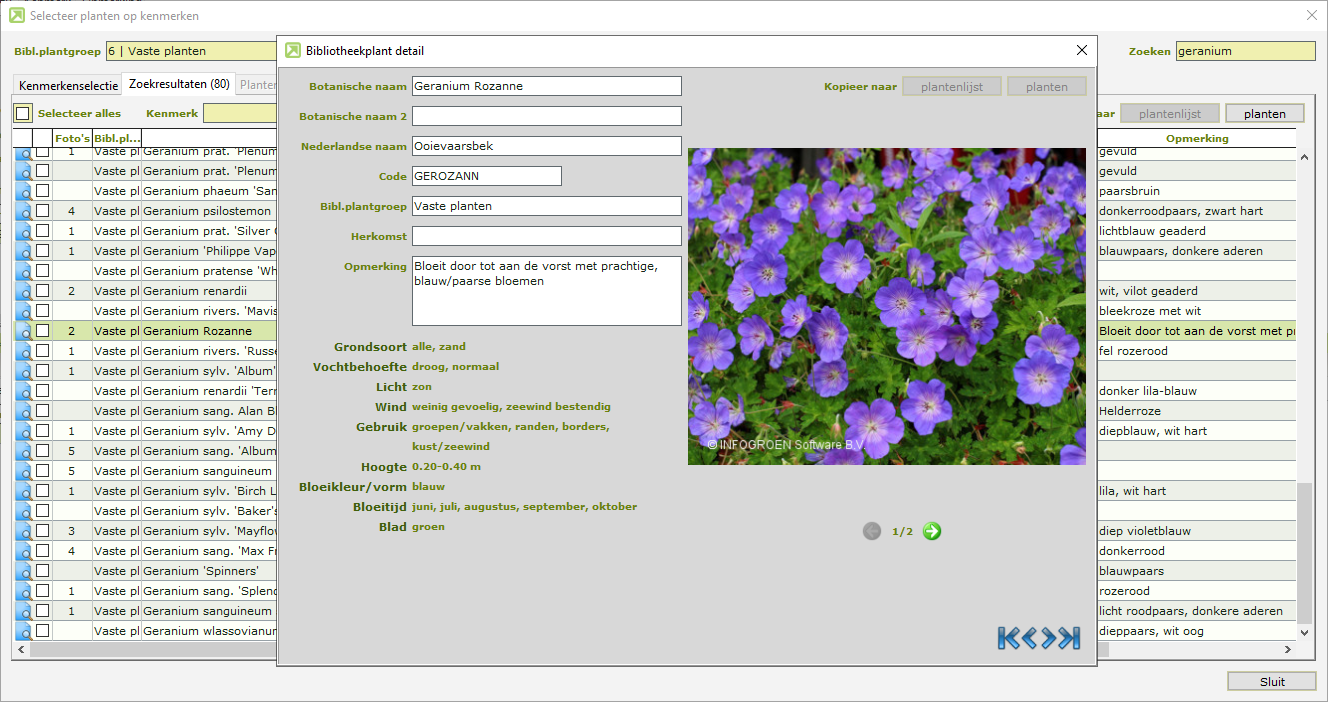Open detail icon for Geranium 'Spinners'
Viewport: 1328px width, 702px height.
tap(23, 571)
